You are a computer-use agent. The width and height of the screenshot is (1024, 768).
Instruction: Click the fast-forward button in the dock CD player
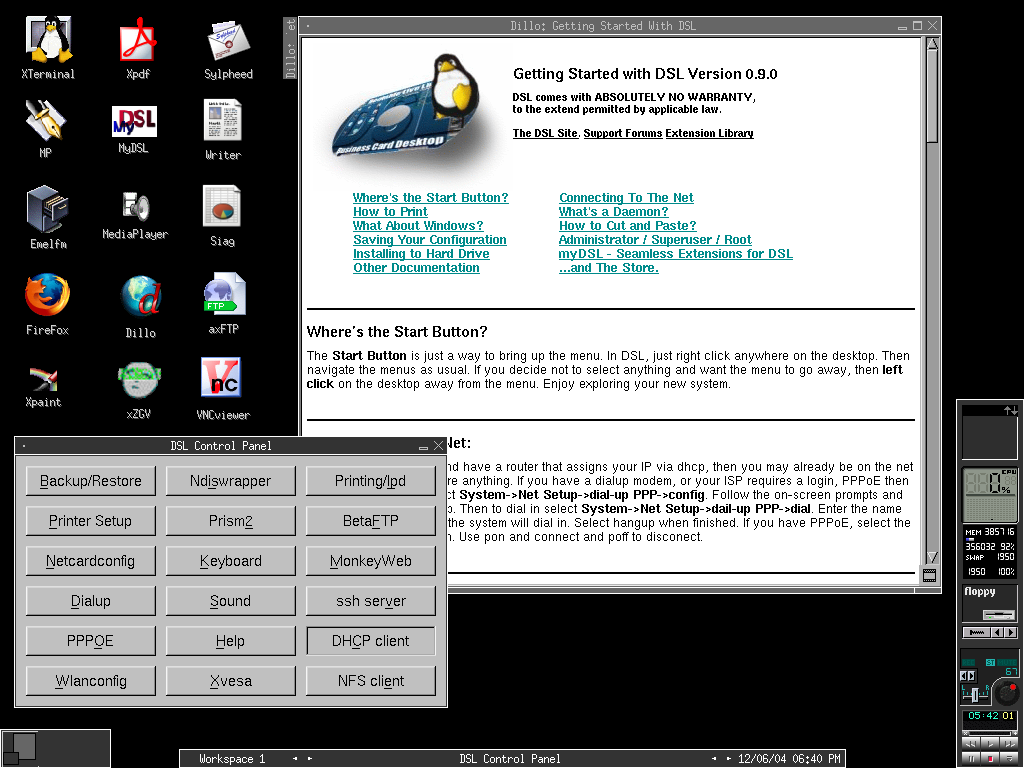pos(1009,744)
